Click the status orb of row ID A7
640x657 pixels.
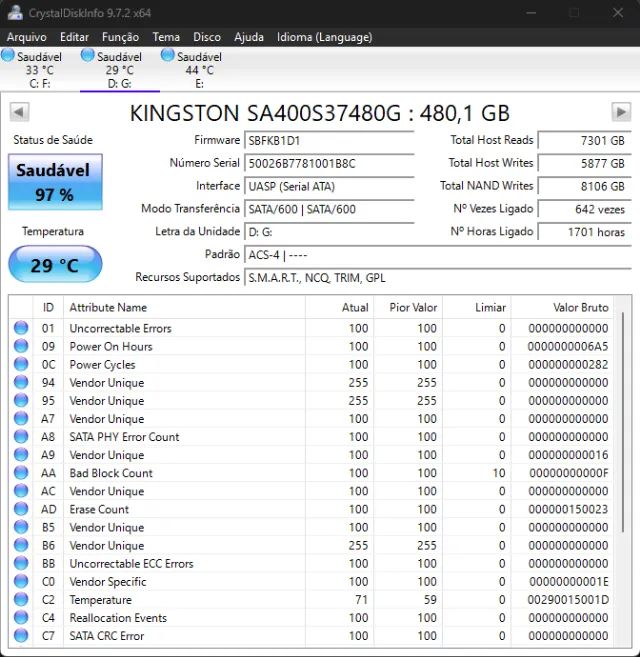click(21, 418)
